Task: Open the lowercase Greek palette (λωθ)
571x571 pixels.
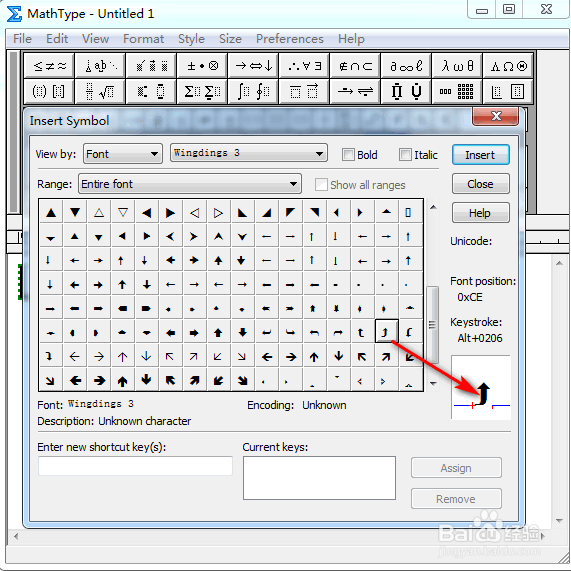Action: click(457, 66)
